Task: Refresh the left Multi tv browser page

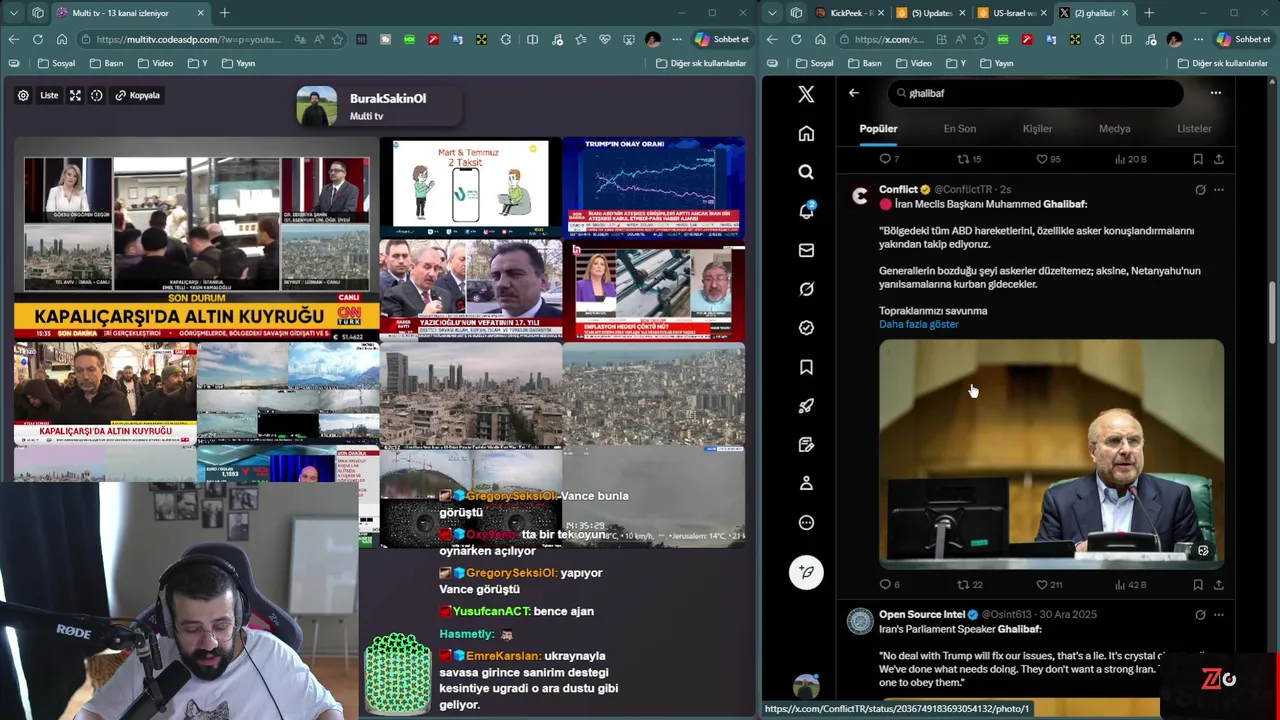Action: pos(37,39)
